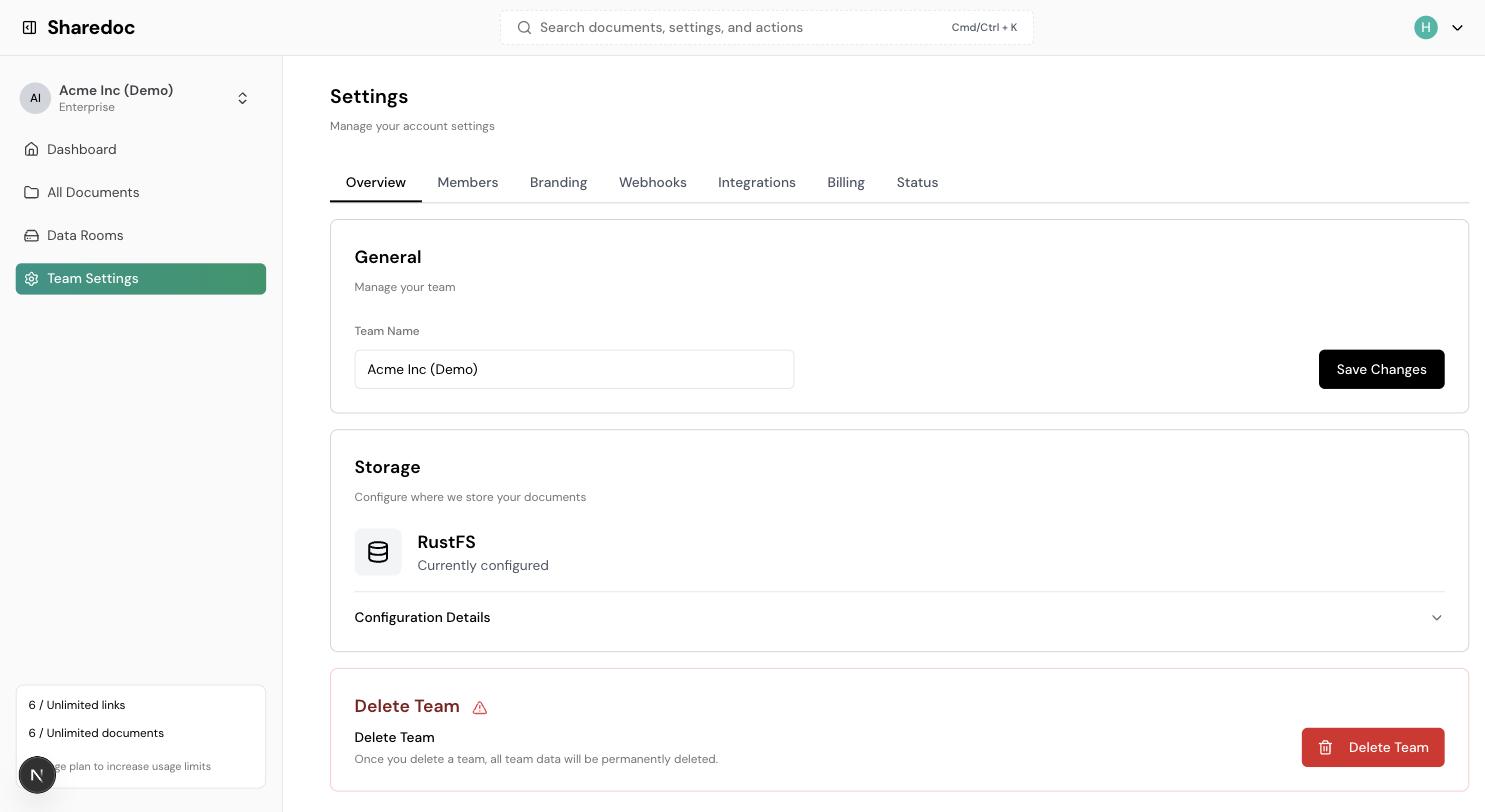The height and width of the screenshot is (812, 1485).
Task: Click the Data Rooms icon
Action: [x=32, y=236]
